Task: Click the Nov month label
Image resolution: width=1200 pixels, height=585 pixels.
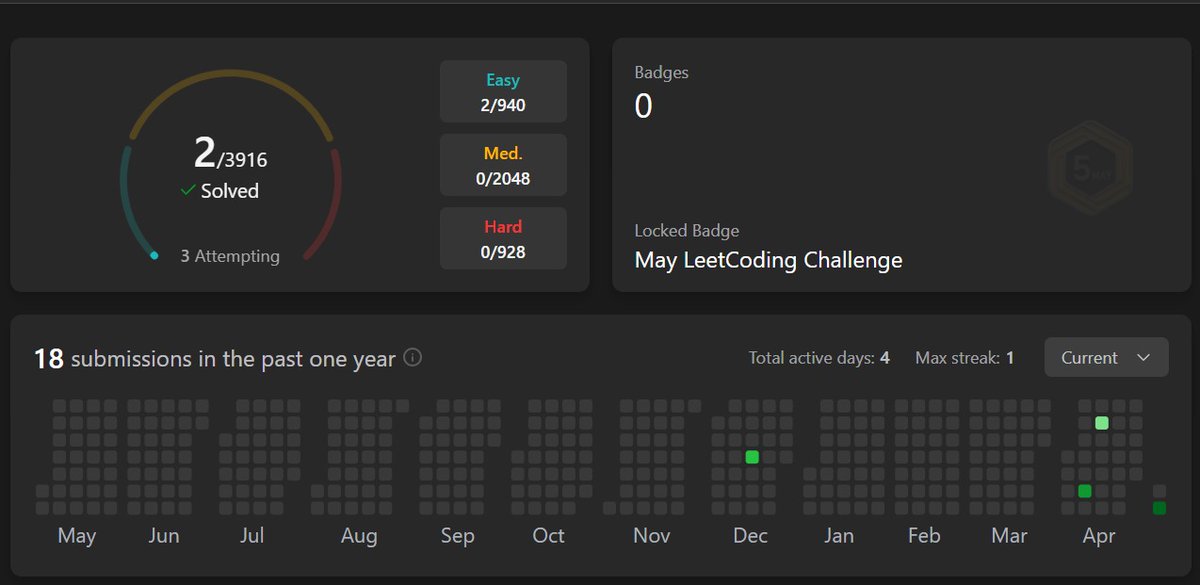Action: click(x=651, y=536)
